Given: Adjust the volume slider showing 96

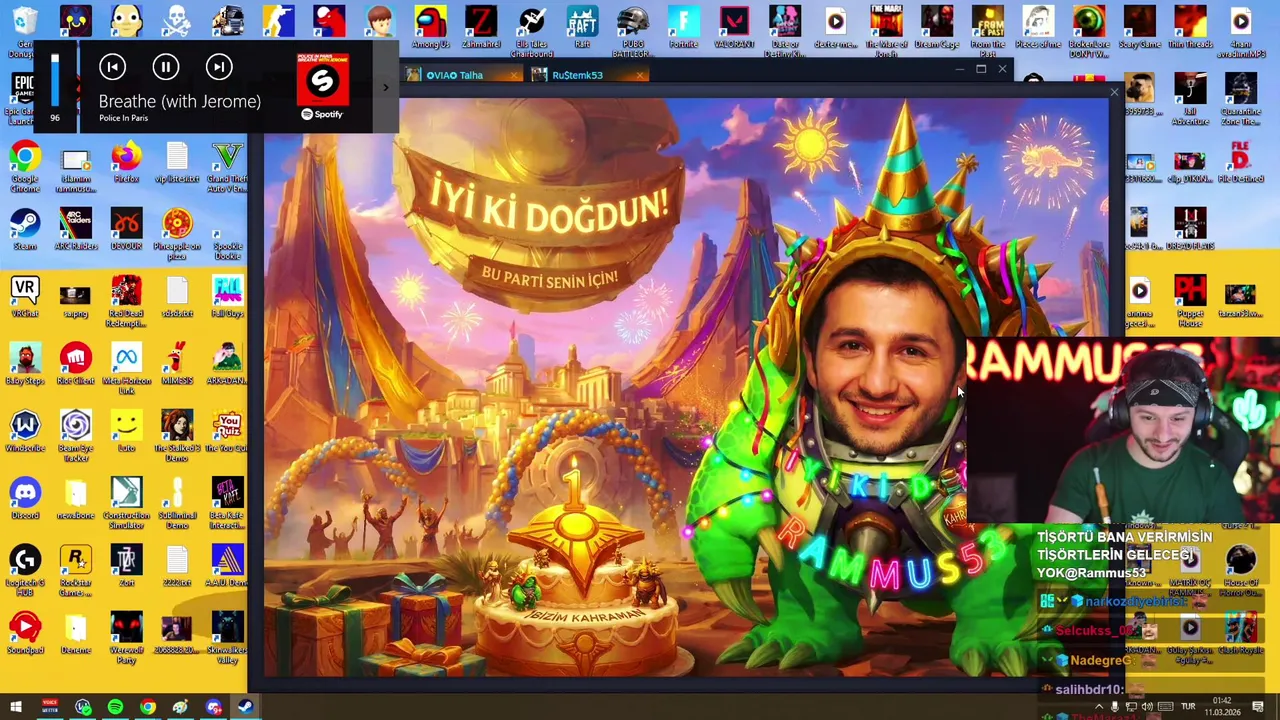Looking at the screenshot, I should [55, 80].
